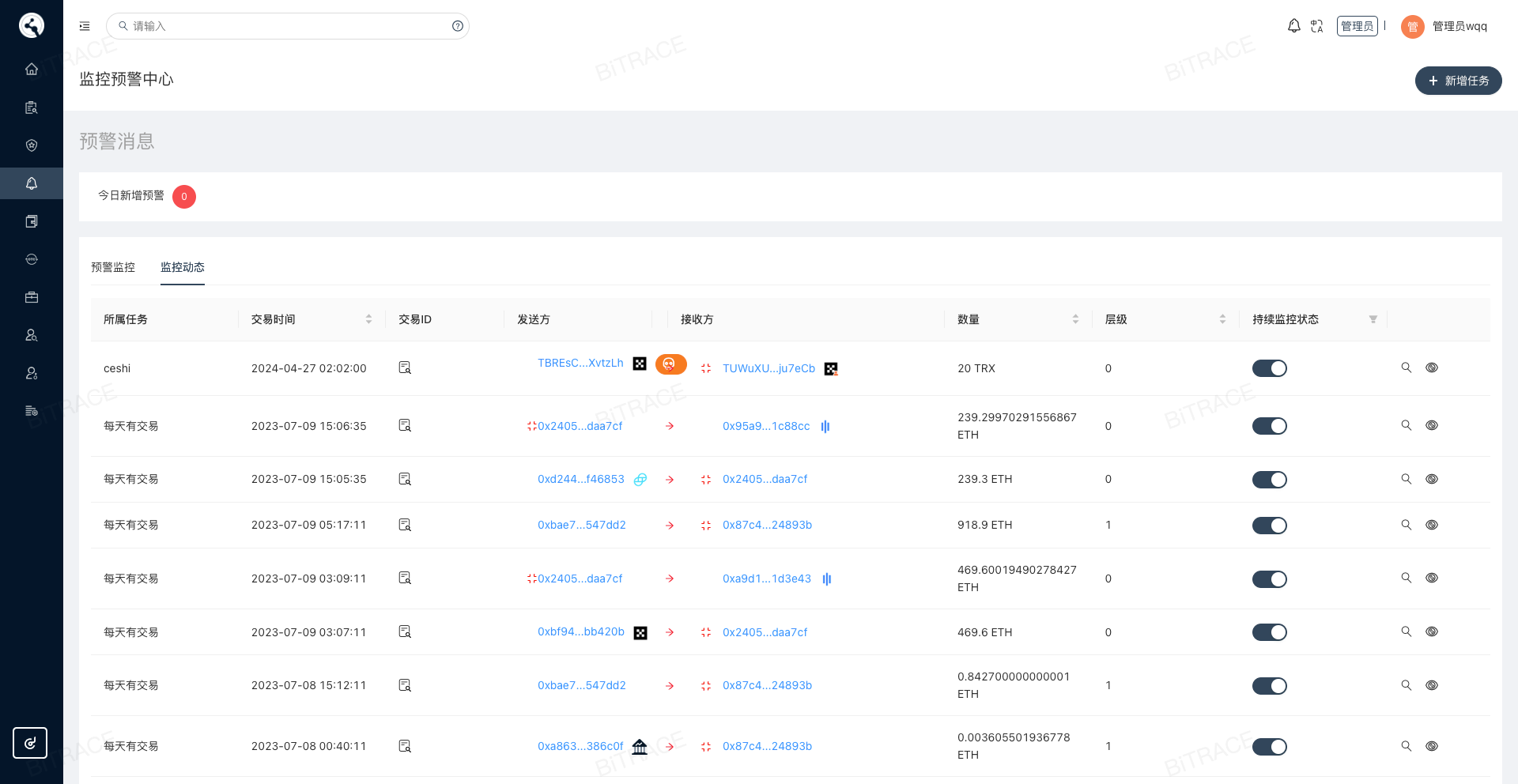Screen dimensions: 1518x784
Task: Open the briefcase icon in sidebar
Action: (32, 297)
